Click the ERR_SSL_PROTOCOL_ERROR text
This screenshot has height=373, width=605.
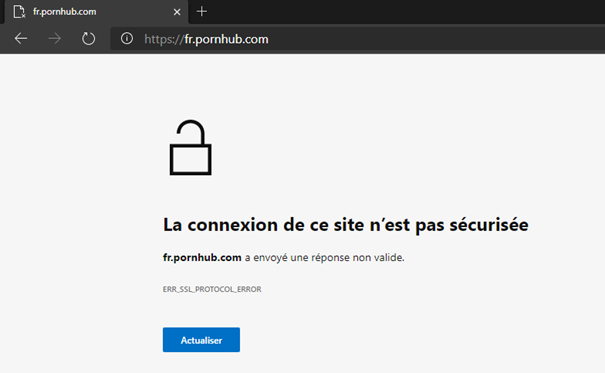[x=212, y=289]
